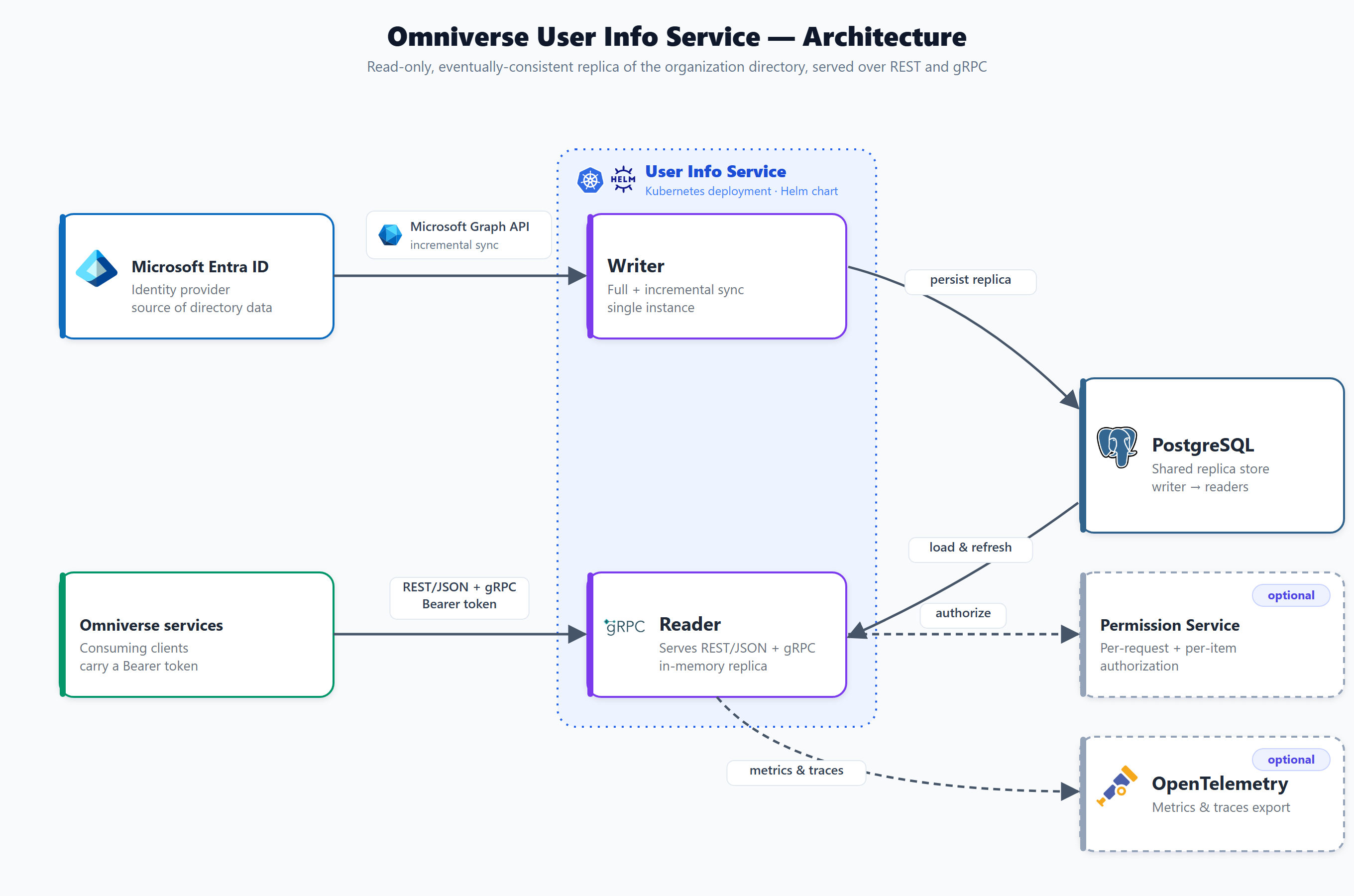The height and width of the screenshot is (896, 1354).
Task: Click the 'Omniverse services' heading
Action: 151,625
